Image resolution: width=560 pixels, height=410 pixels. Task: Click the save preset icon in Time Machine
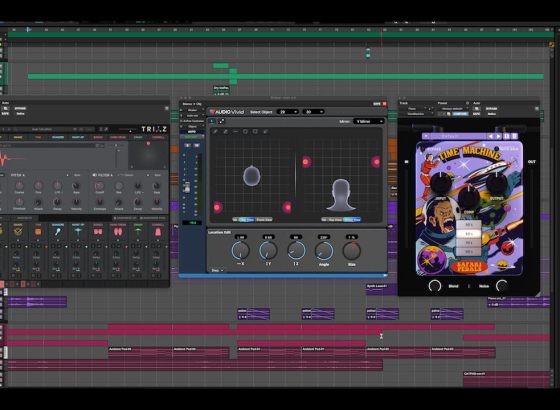pyautogui.click(x=506, y=136)
